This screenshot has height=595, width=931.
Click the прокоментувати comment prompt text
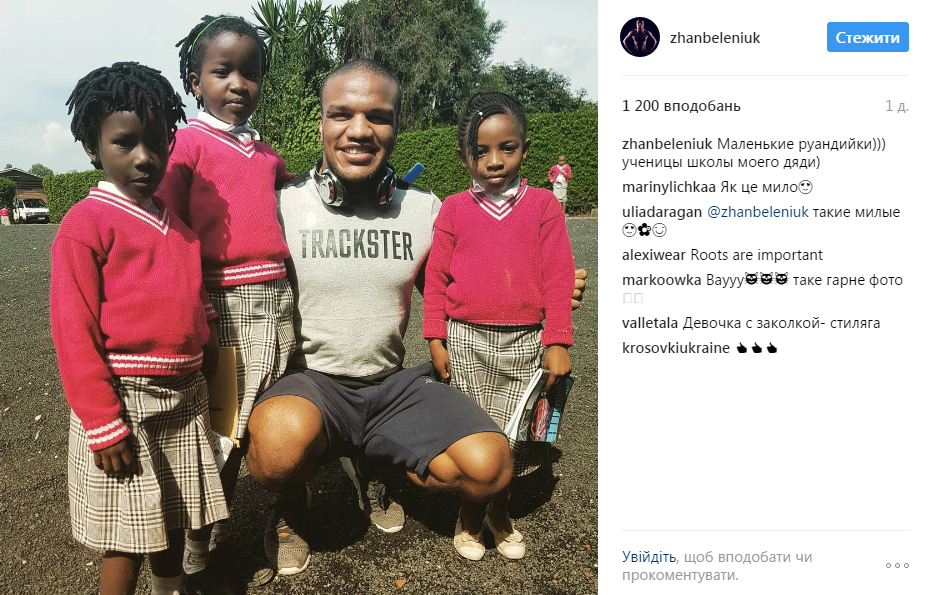[x=680, y=575]
